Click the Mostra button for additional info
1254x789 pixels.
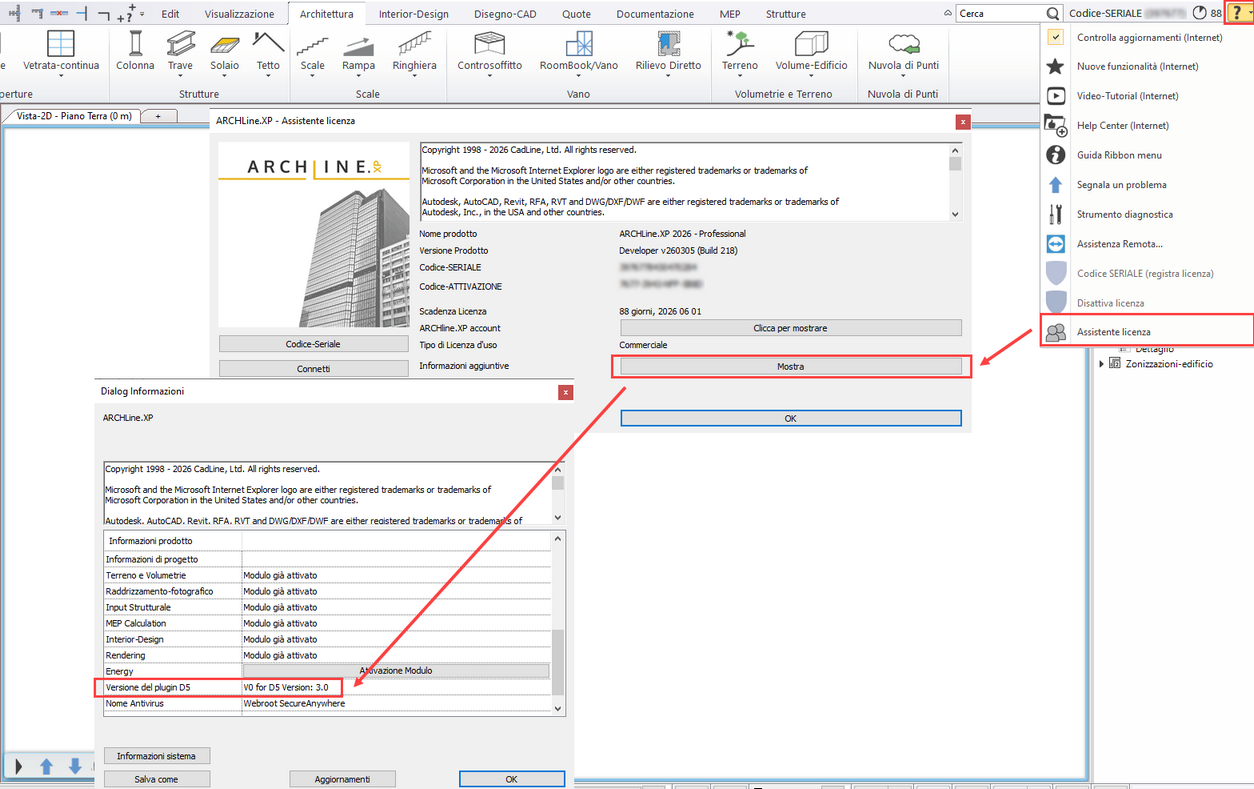(790, 367)
